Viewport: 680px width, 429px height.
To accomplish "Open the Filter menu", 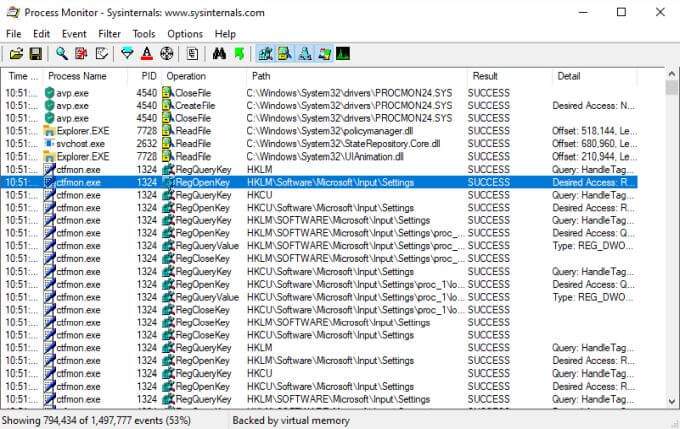I will tap(109, 34).
